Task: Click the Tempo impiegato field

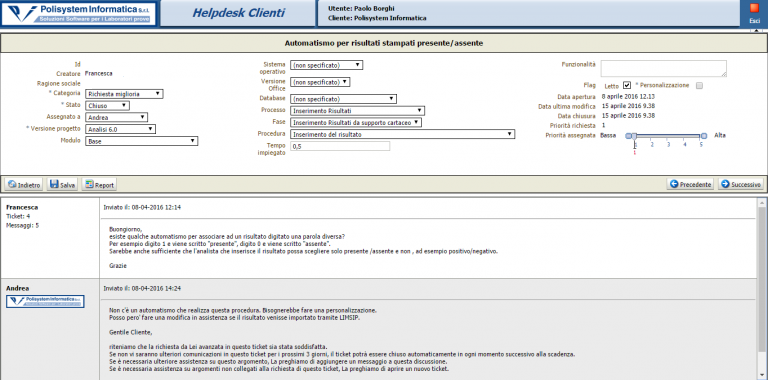Action: 340,146
